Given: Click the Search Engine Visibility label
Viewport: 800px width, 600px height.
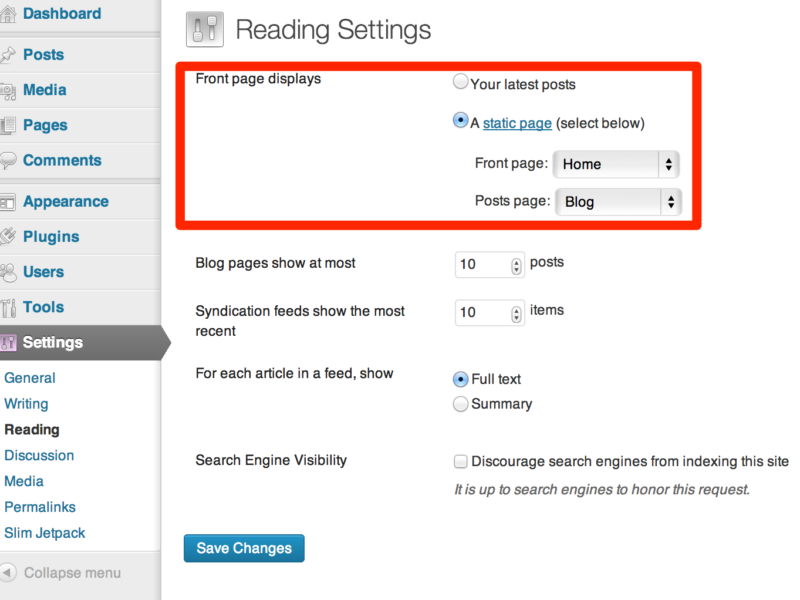Looking at the screenshot, I should pos(271,460).
